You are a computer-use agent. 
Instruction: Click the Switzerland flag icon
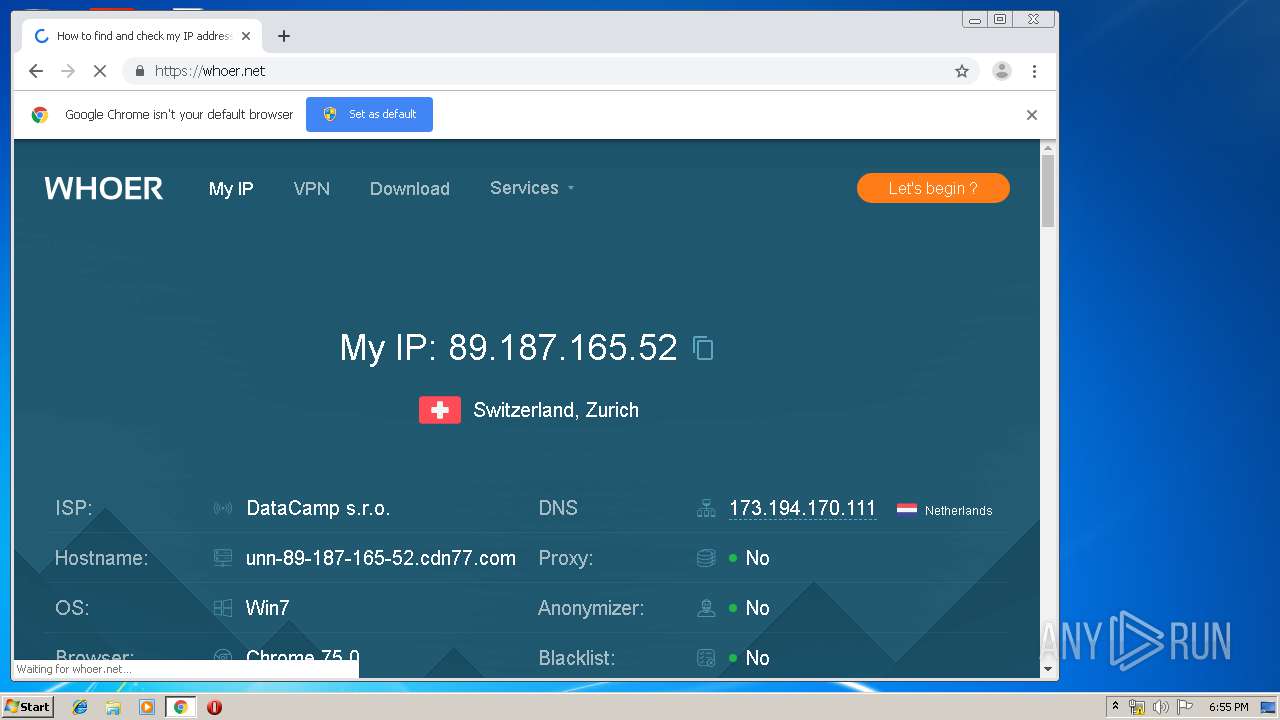pyautogui.click(x=440, y=410)
